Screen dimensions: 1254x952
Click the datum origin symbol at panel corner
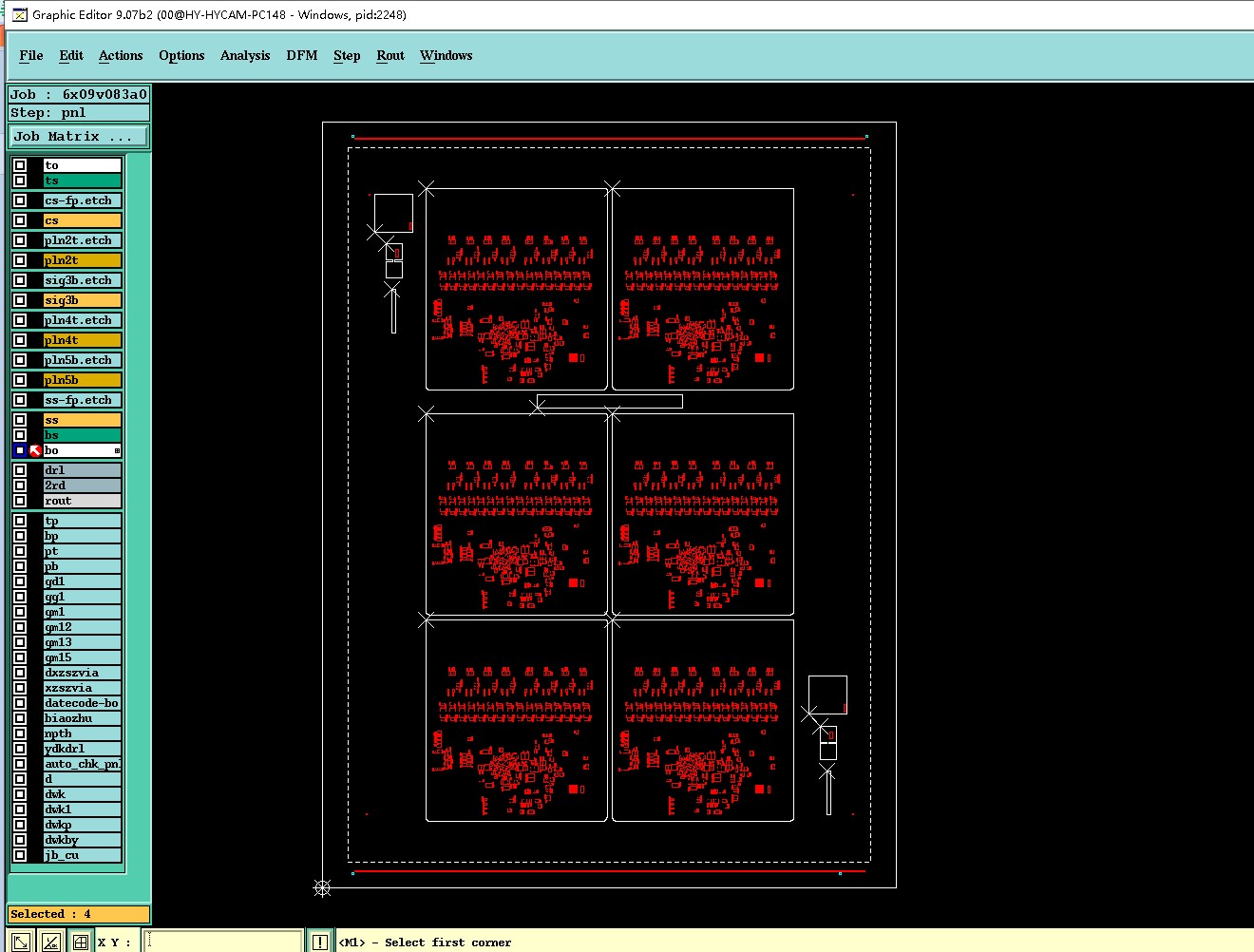point(322,888)
